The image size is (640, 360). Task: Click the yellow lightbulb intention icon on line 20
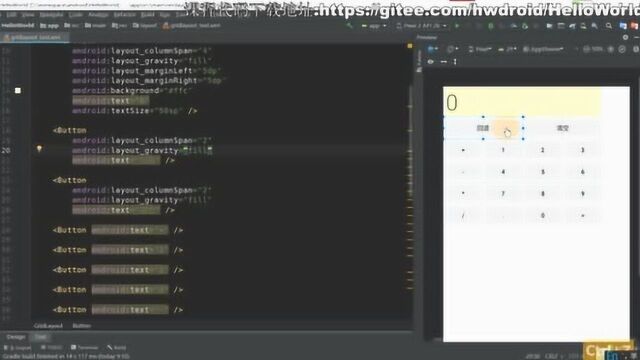39,149
